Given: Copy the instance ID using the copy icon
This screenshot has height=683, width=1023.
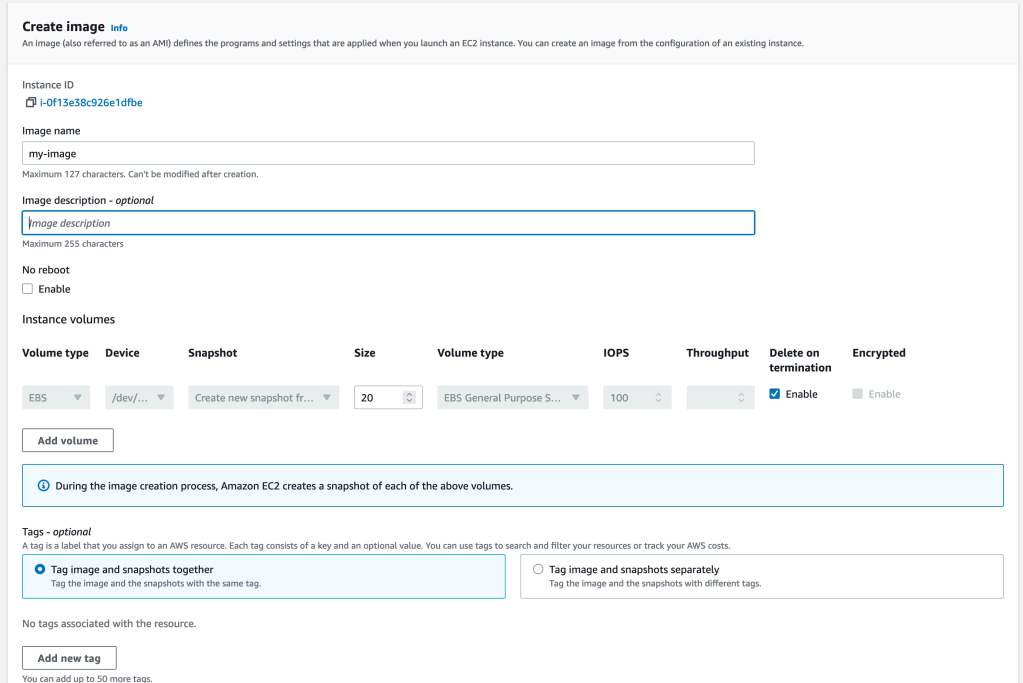Looking at the screenshot, I should (x=30, y=102).
